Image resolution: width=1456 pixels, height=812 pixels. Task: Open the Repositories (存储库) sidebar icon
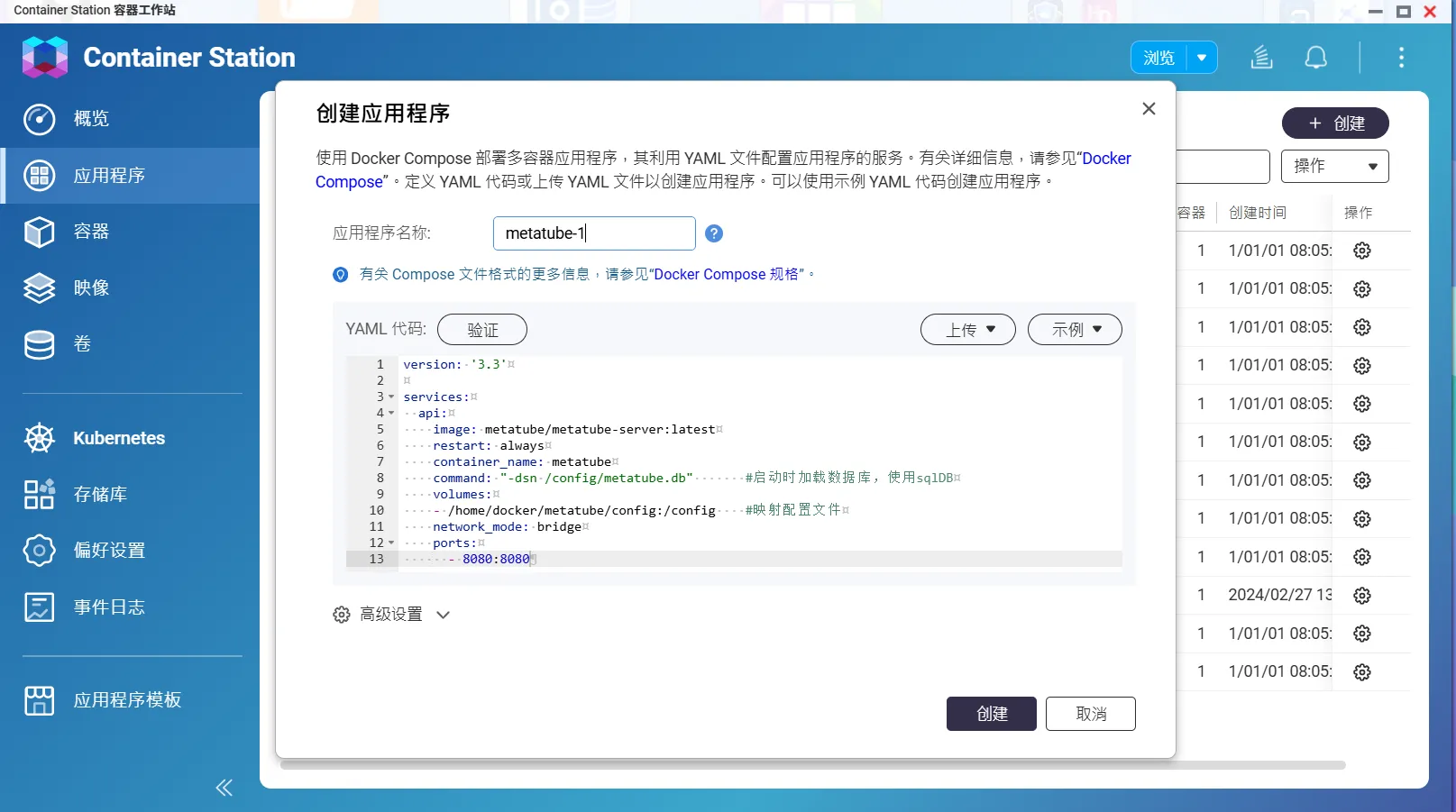(x=39, y=494)
